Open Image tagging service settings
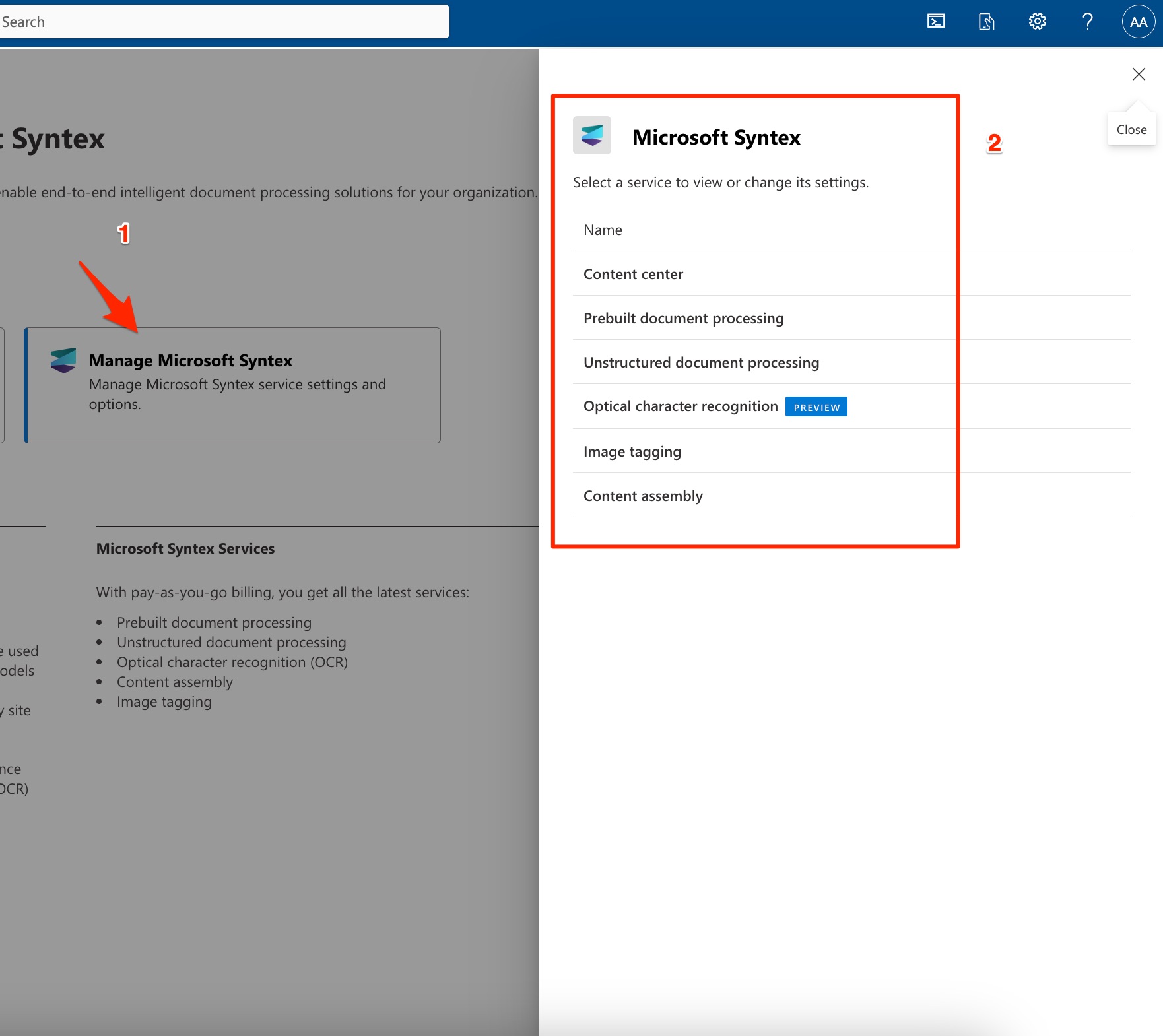The height and width of the screenshot is (1036, 1163). [x=632, y=451]
